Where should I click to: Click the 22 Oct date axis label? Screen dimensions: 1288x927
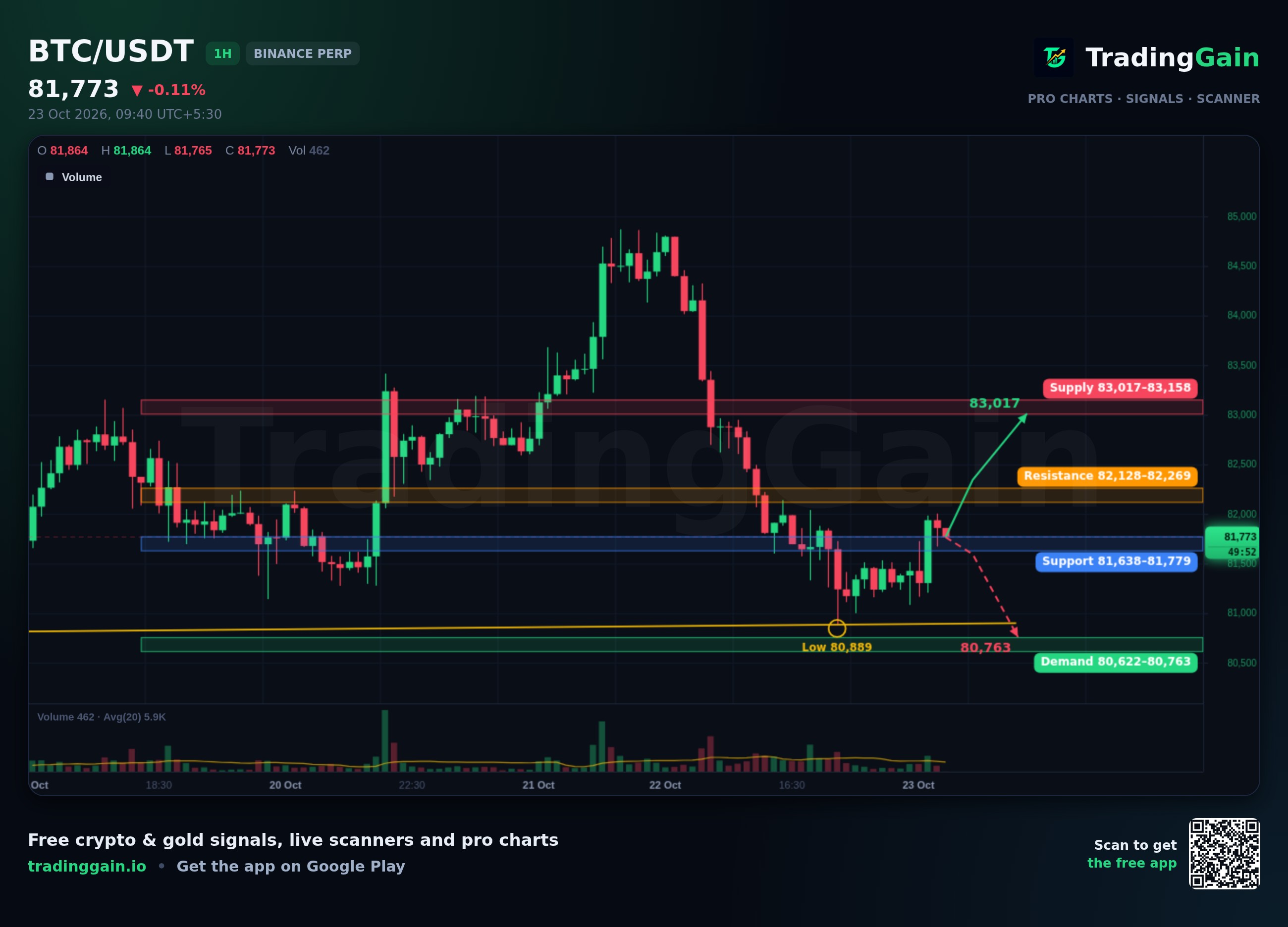[x=665, y=785]
